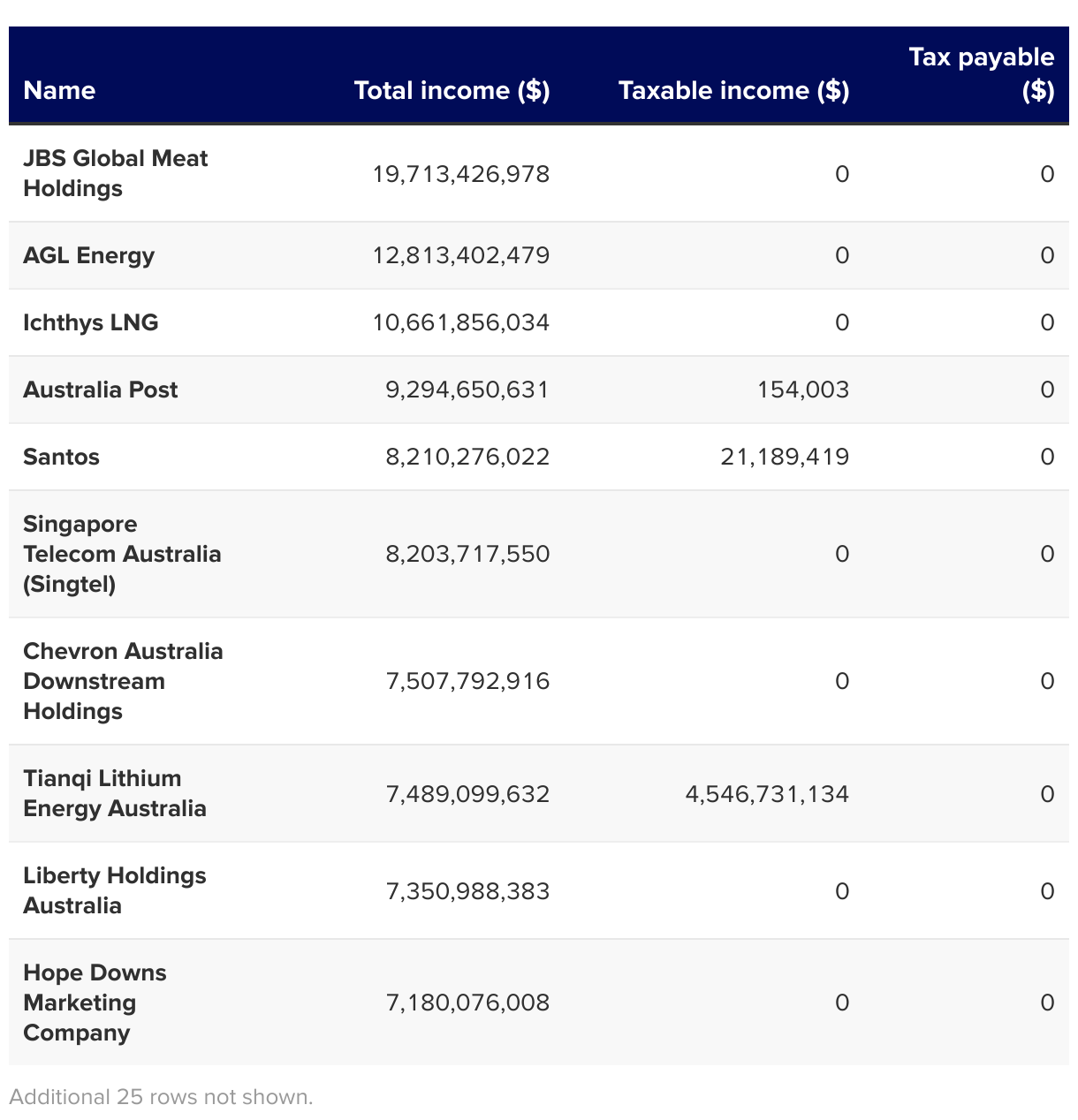Click the Santos company name

[x=61, y=457]
